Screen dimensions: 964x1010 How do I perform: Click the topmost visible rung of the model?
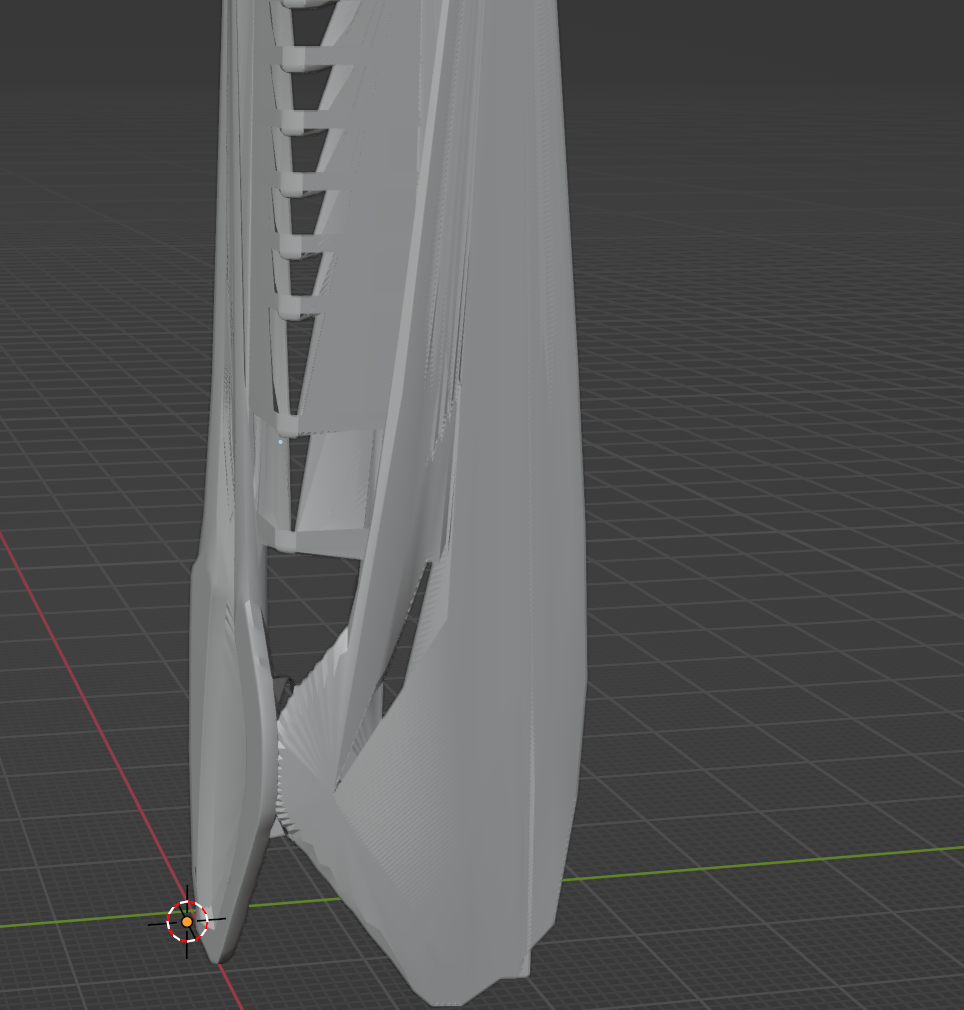pyautogui.click(x=300, y=4)
